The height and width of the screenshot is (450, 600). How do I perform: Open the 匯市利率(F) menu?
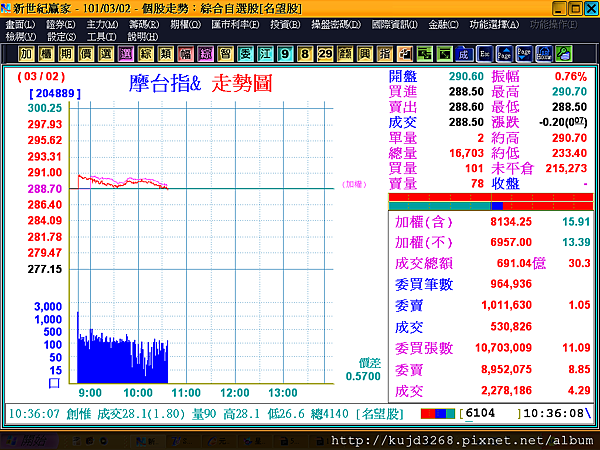pos(235,24)
